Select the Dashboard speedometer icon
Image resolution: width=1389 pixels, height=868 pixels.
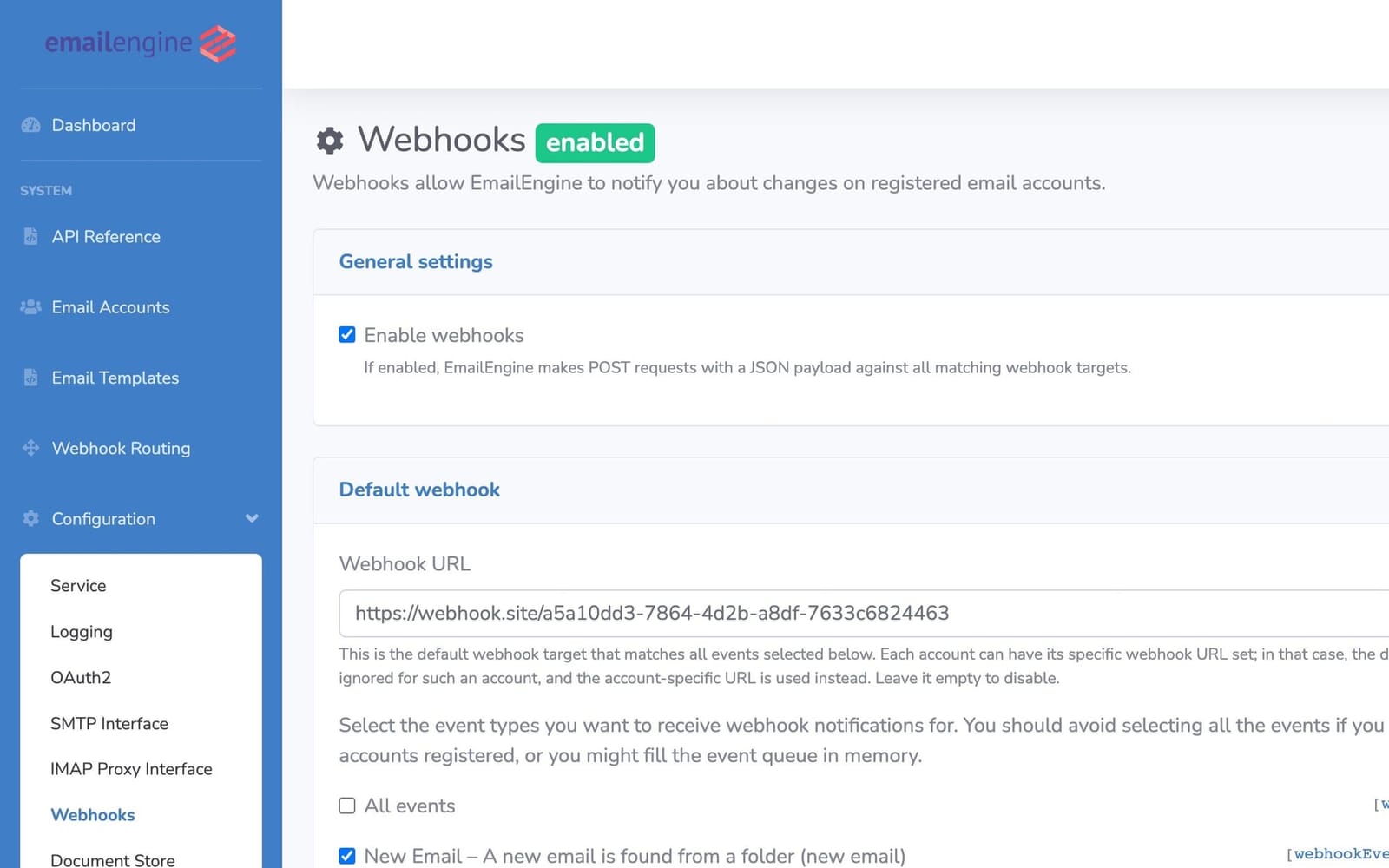point(30,125)
